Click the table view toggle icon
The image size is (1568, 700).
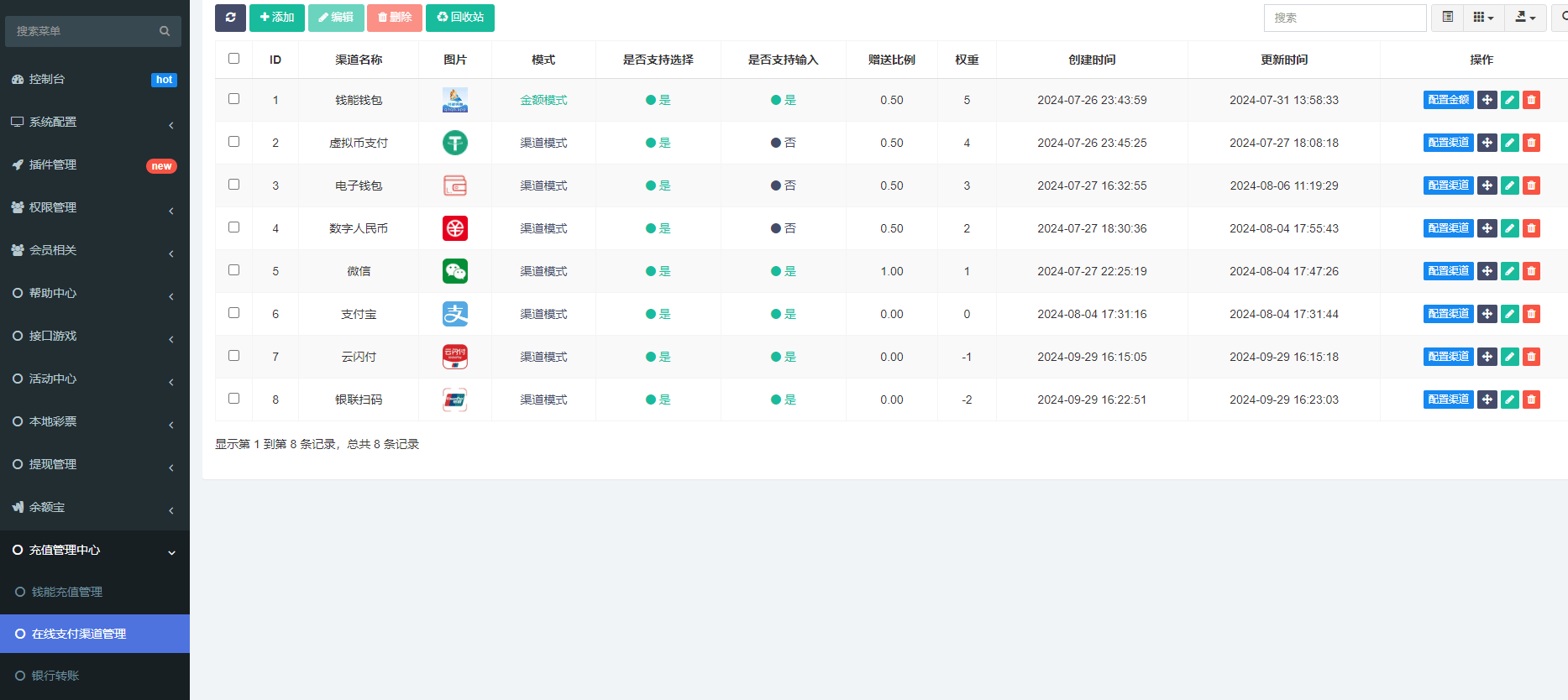(1447, 18)
